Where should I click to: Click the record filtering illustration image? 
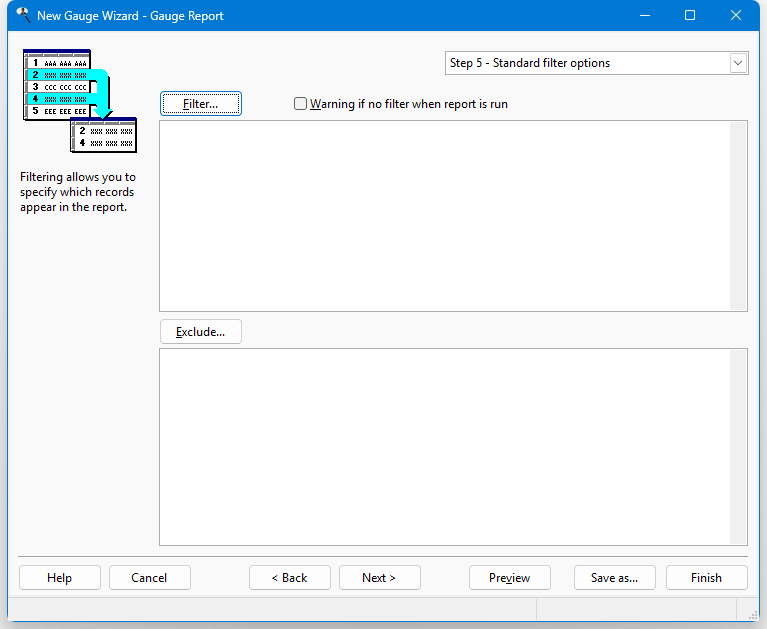pyautogui.click(x=79, y=101)
